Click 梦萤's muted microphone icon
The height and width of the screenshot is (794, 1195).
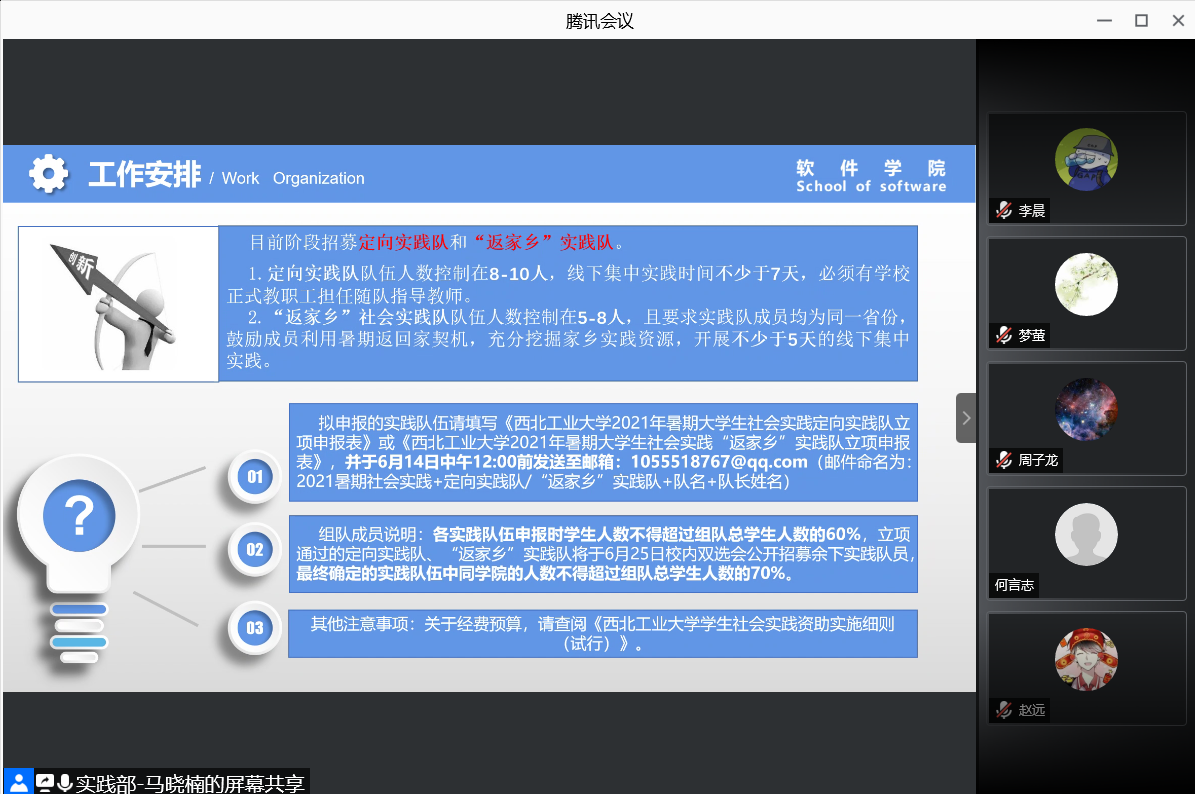point(1004,336)
